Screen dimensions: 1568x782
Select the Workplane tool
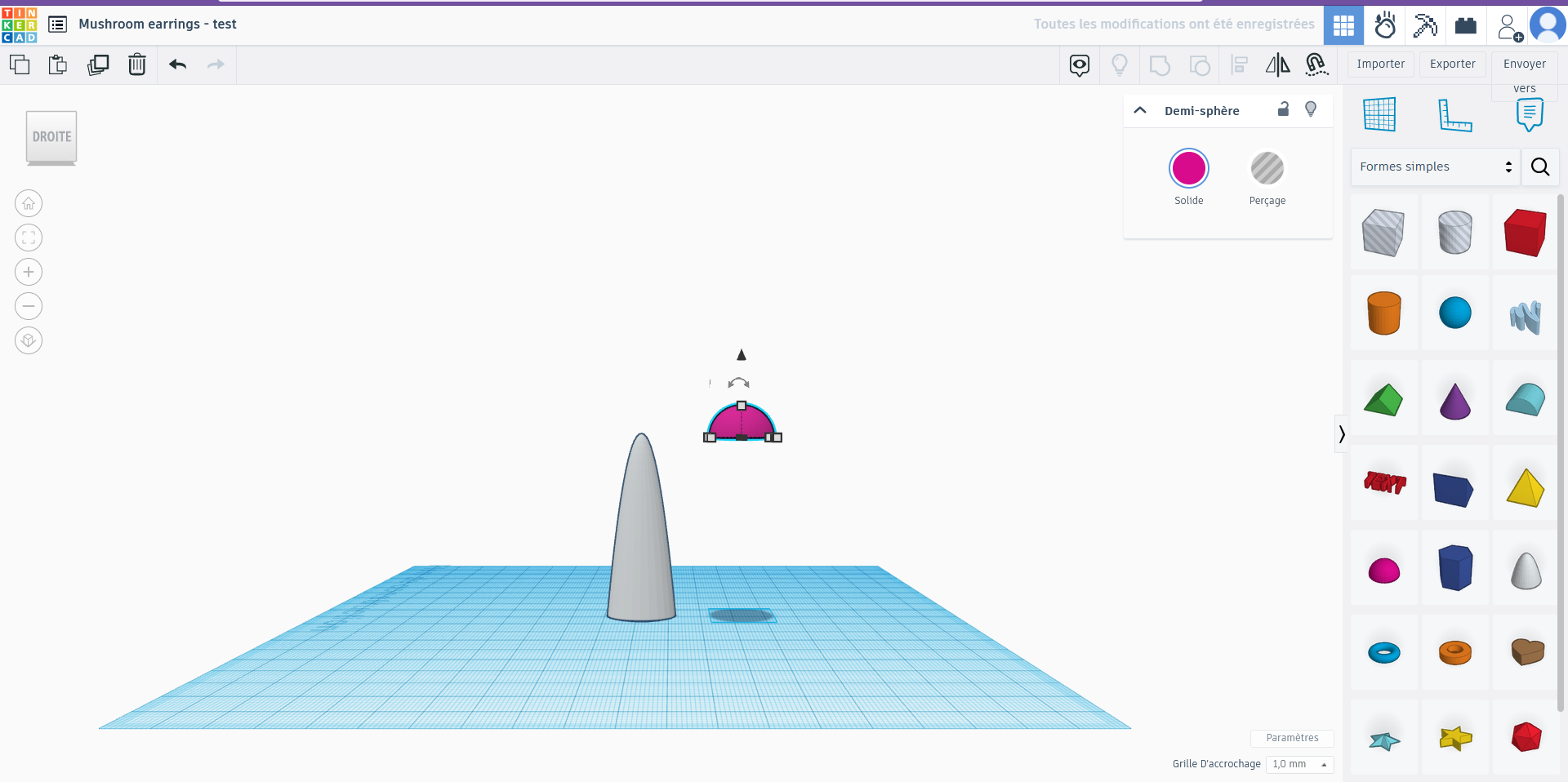tap(1379, 114)
